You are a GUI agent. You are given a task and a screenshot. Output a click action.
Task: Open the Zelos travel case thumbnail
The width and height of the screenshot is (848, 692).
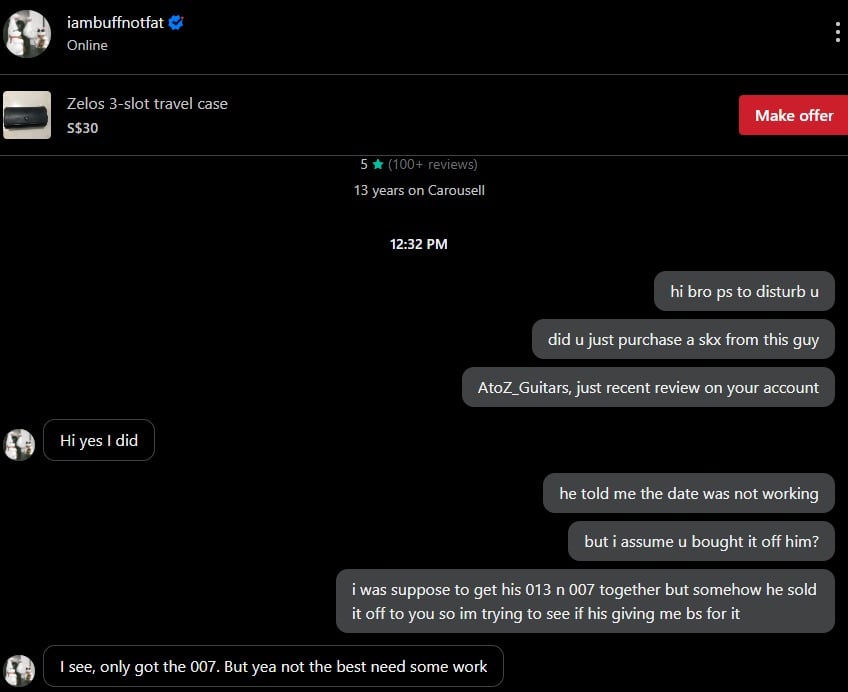[27, 115]
